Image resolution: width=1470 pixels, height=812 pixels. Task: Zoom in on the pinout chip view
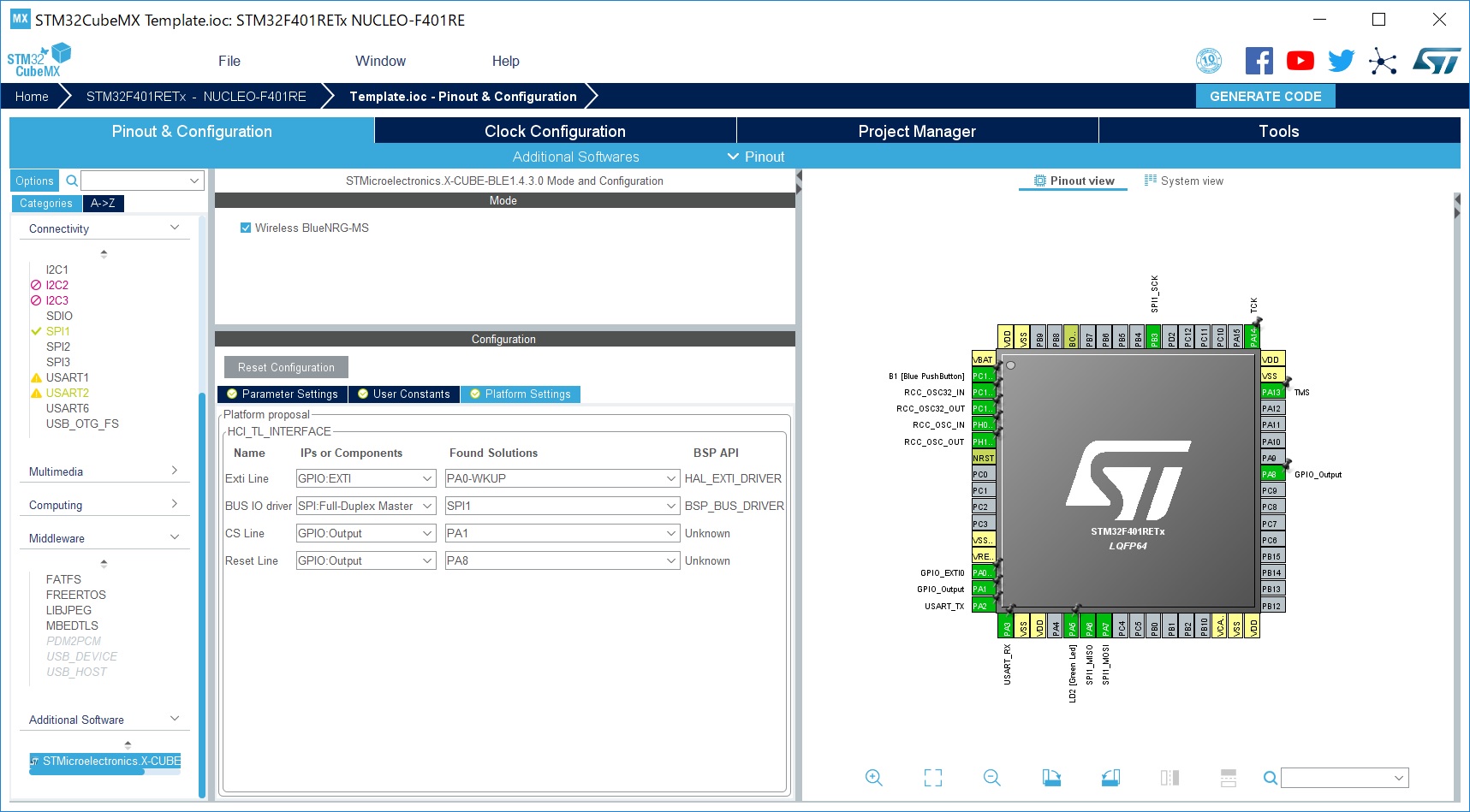pyautogui.click(x=873, y=777)
